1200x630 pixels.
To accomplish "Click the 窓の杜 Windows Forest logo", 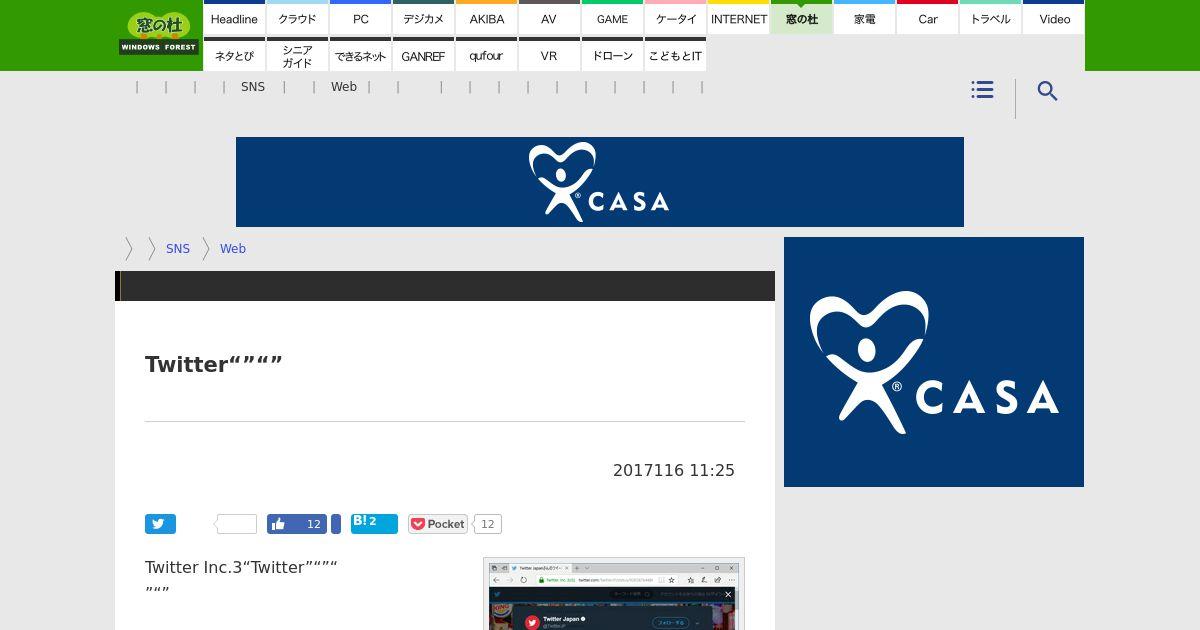I will [x=159, y=33].
